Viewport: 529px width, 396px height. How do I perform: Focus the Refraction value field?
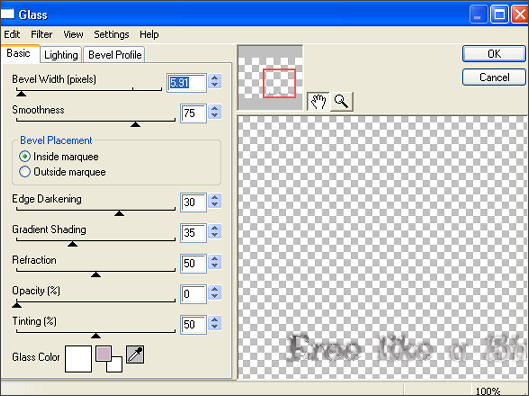pos(193,263)
